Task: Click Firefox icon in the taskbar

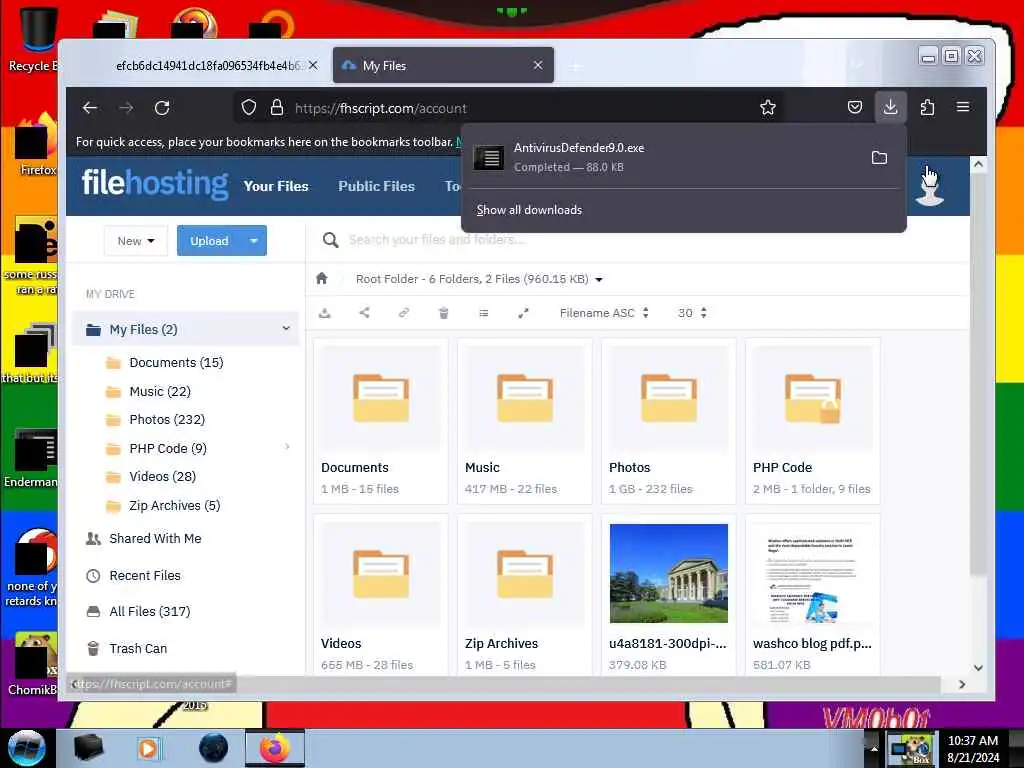Action: tap(275, 748)
